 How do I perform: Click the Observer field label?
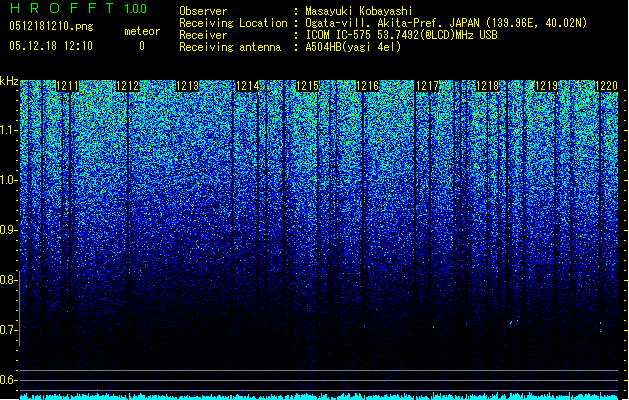point(203,11)
